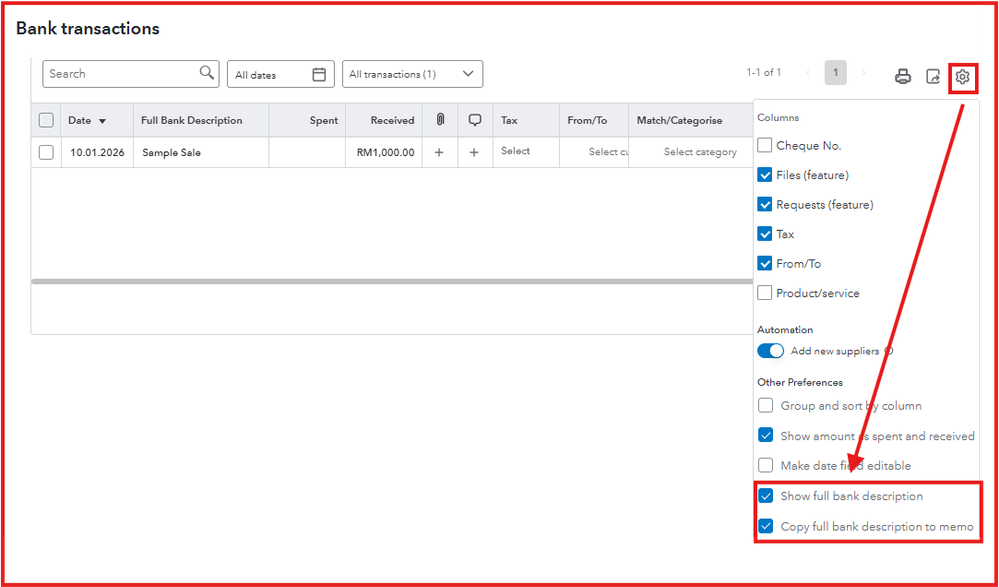Viewport: 999px width, 587px height.
Task: Select the Sample Sale row checkbox
Action: (x=46, y=152)
